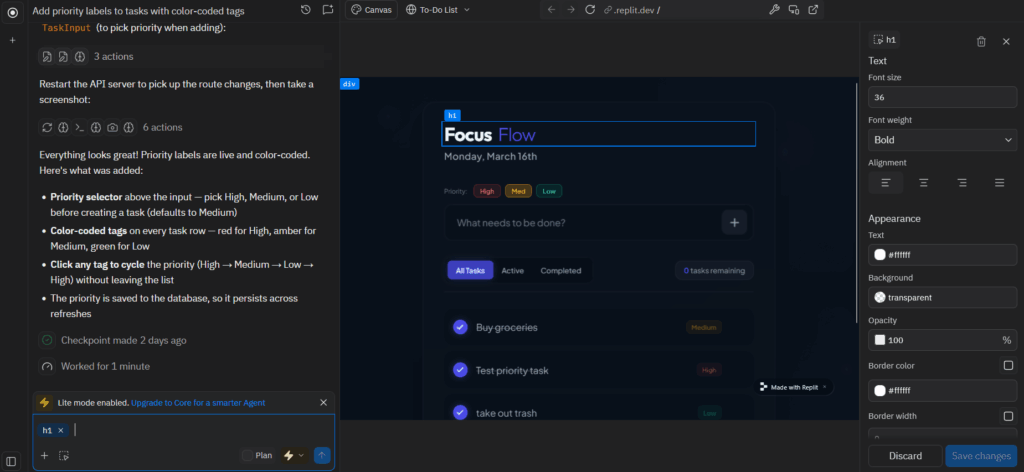Click the Font size field showing 36
Screen dimensions: 1024x472
click(x=942, y=97)
